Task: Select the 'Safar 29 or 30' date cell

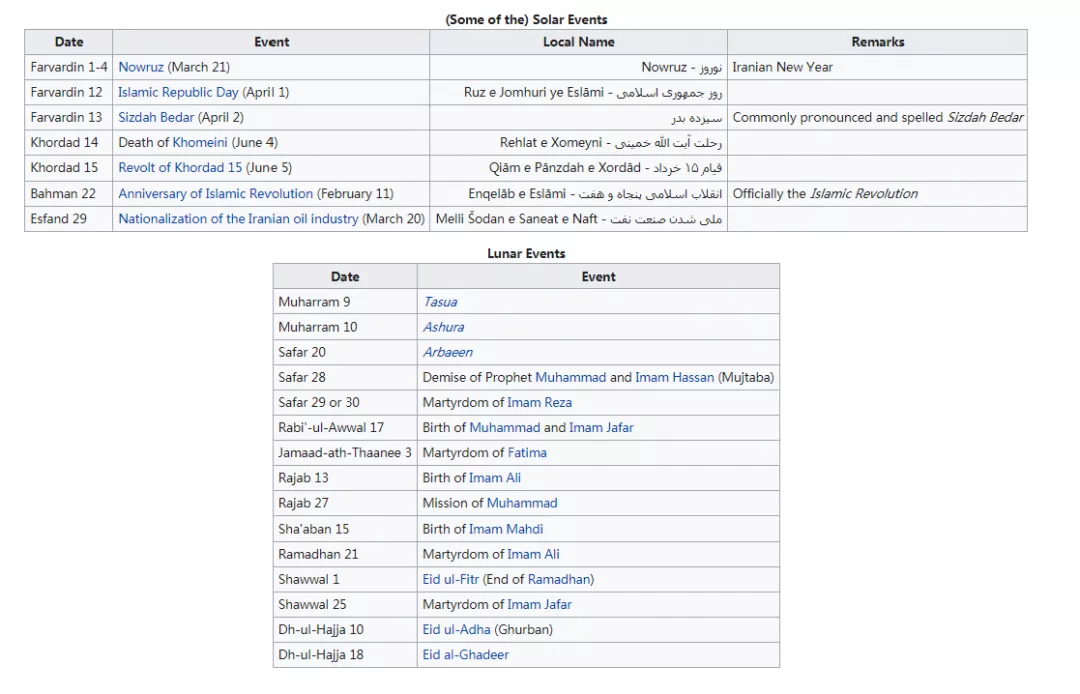Action: coord(345,403)
